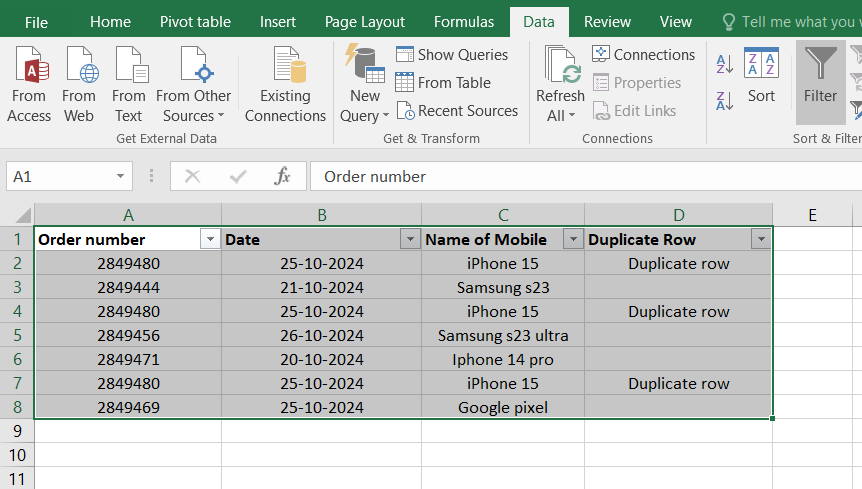Click cell Google pixel

503,407
